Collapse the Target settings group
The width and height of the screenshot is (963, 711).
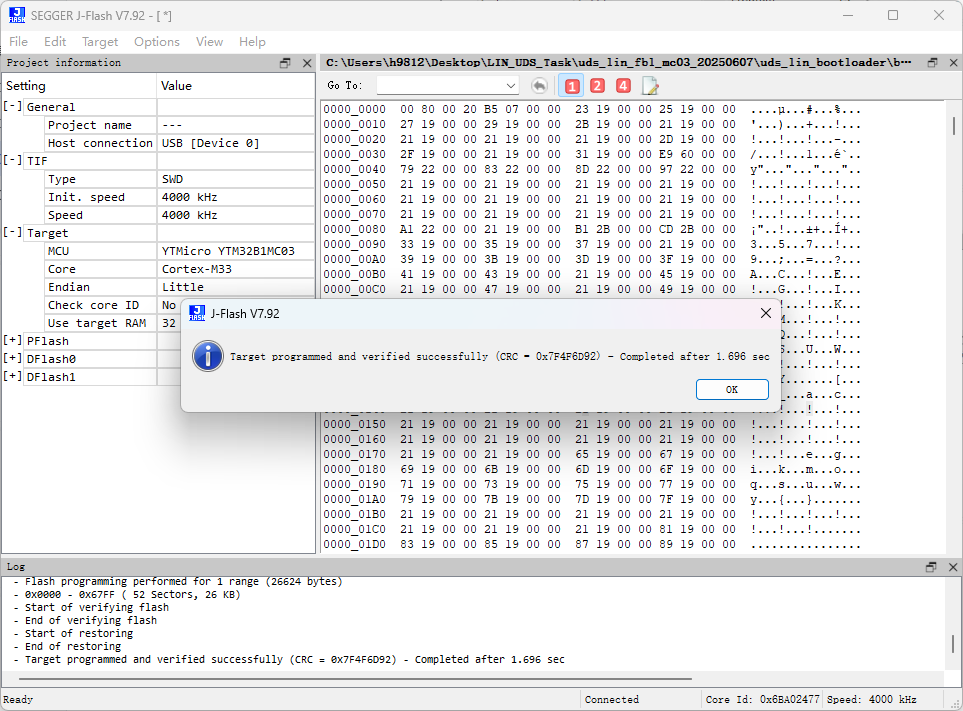coord(13,232)
